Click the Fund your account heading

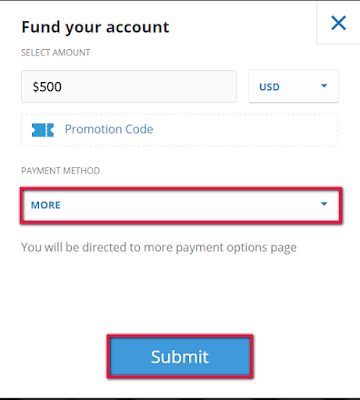[x=95, y=27]
